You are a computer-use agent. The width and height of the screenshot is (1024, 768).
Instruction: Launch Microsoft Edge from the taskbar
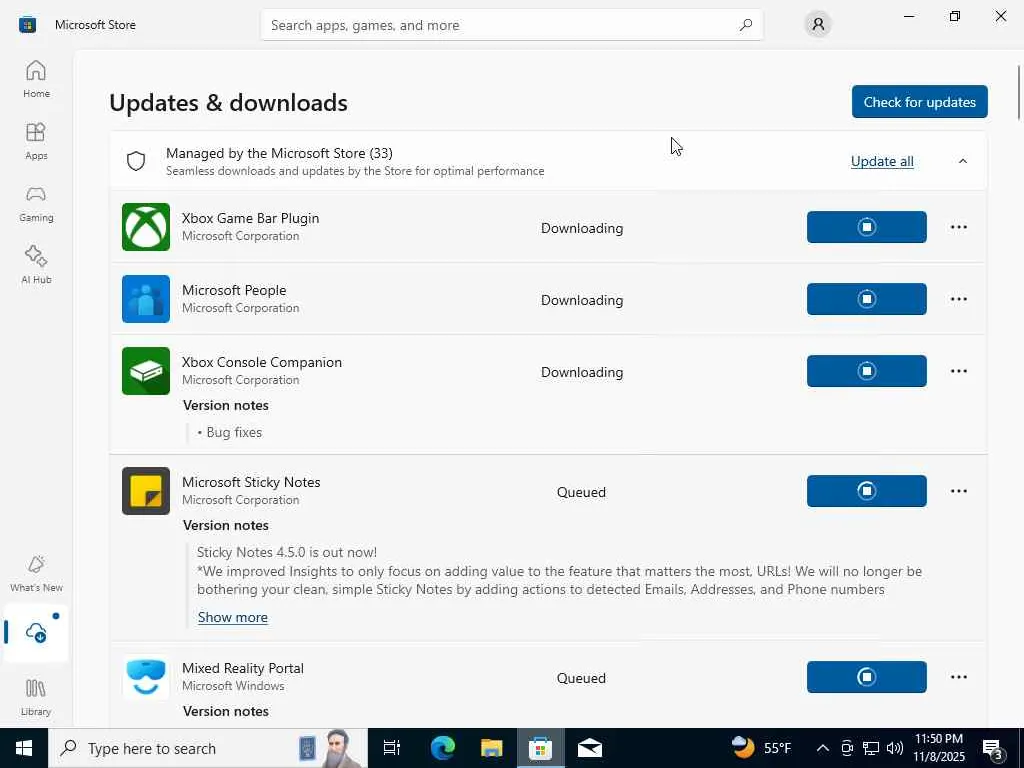tap(442, 748)
